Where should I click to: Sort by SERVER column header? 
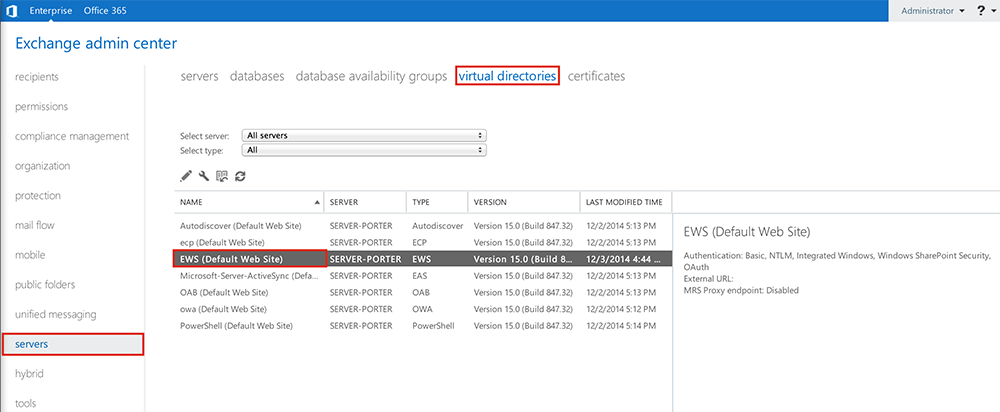[365, 202]
